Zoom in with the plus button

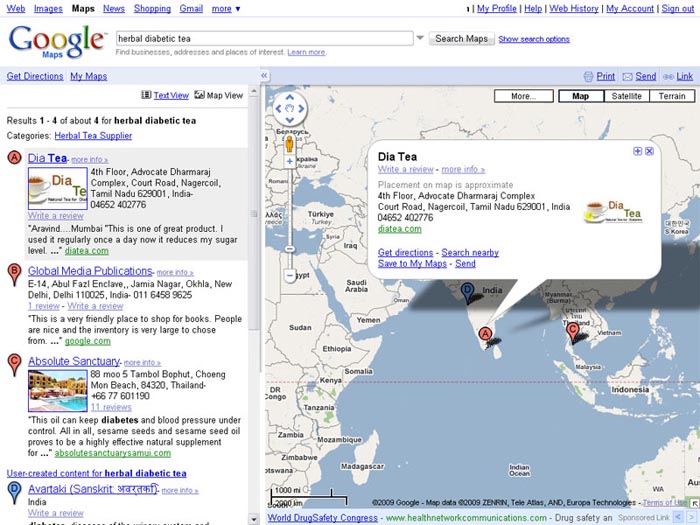[x=289, y=161]
